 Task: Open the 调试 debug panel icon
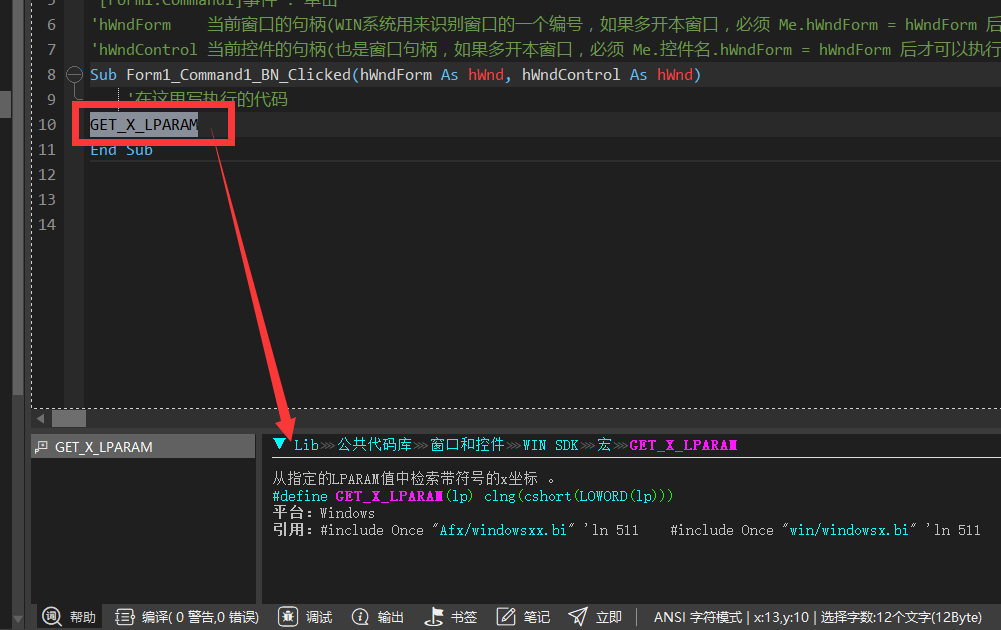288,616
